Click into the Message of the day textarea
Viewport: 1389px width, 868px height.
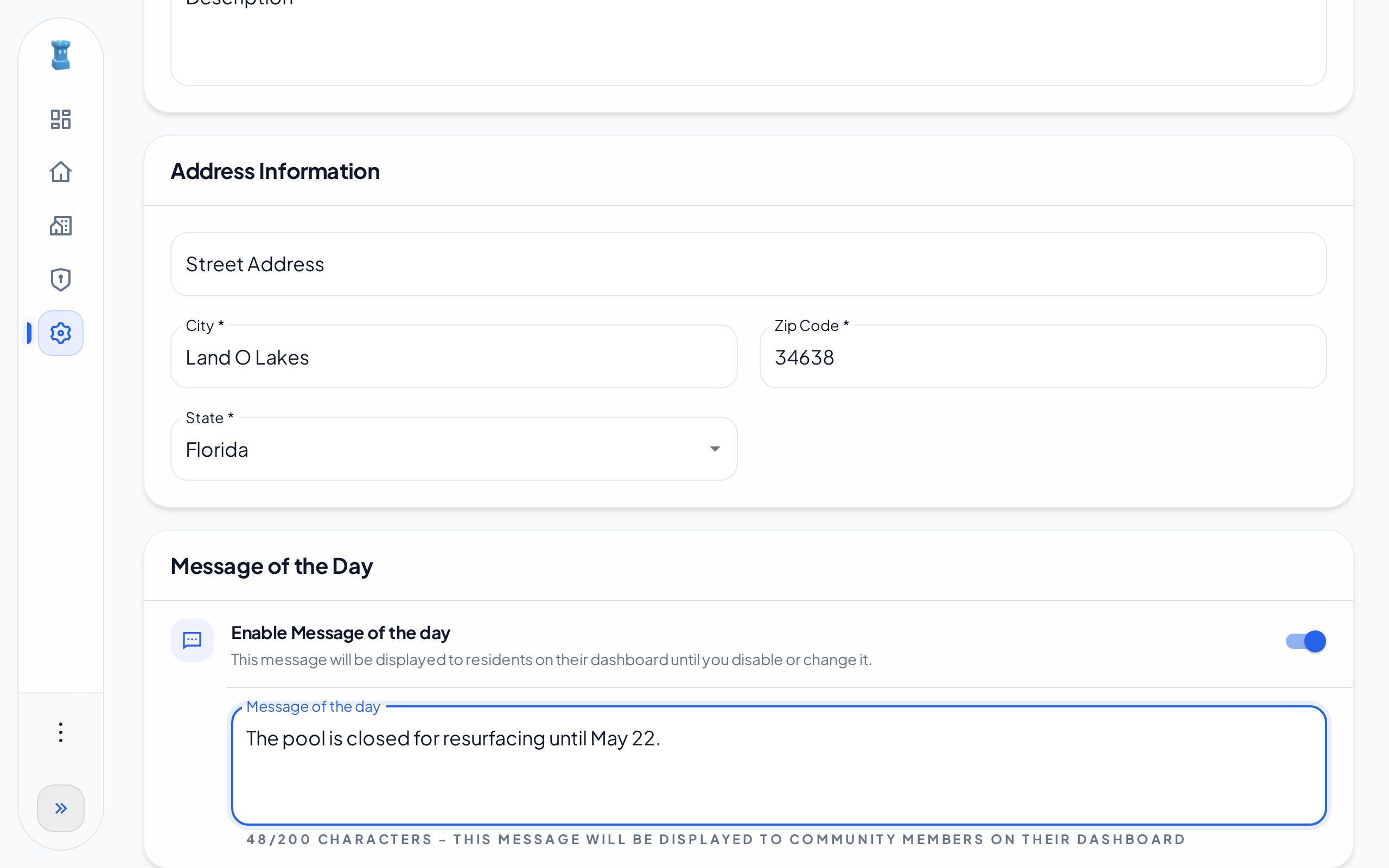779,765
